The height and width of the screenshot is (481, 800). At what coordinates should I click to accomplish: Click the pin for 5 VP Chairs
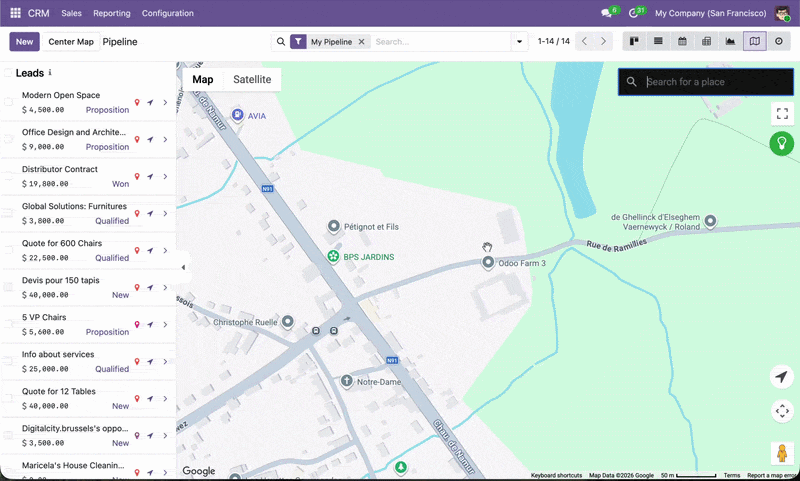(137, 324)
